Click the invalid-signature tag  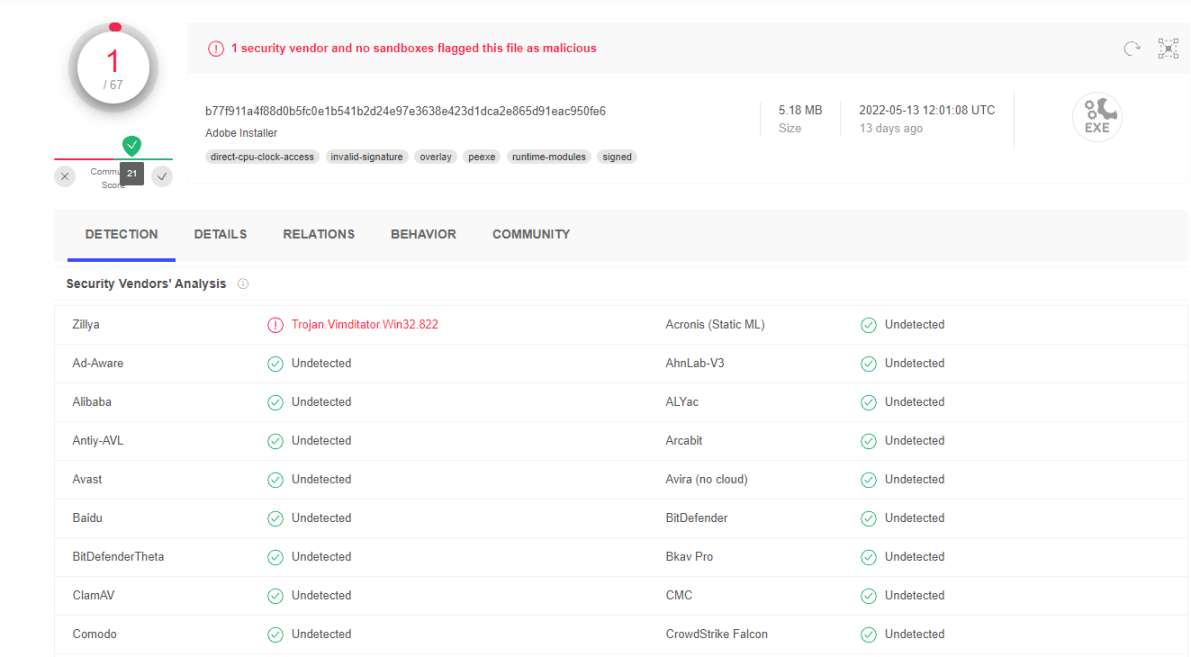point(367,157)
